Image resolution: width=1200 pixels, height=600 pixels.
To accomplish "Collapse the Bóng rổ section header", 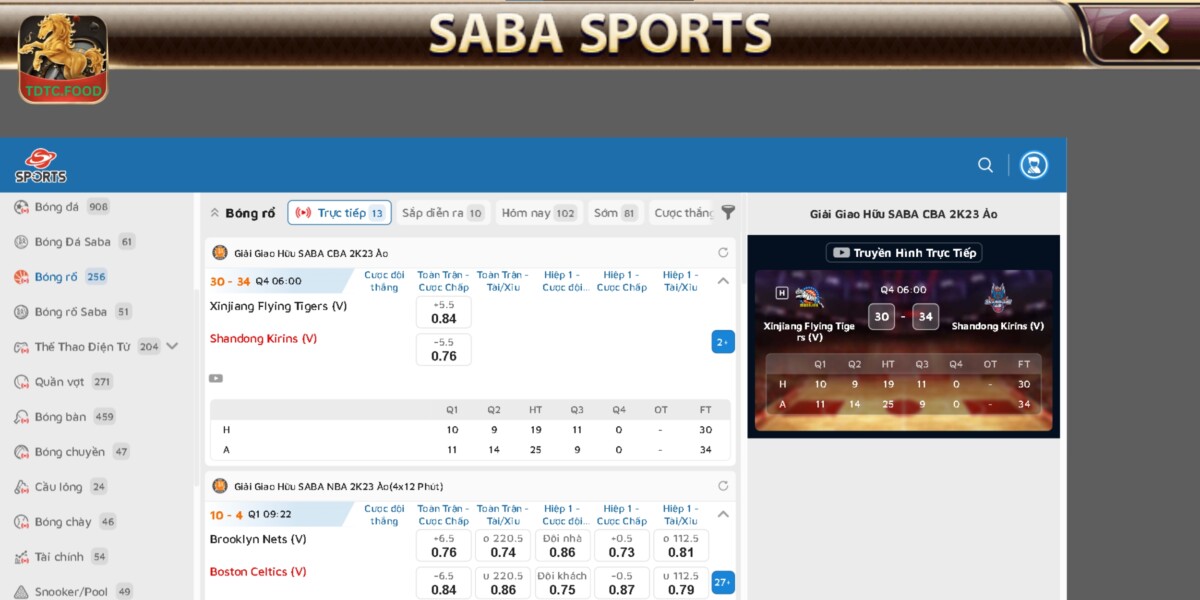I will (215, 213).
